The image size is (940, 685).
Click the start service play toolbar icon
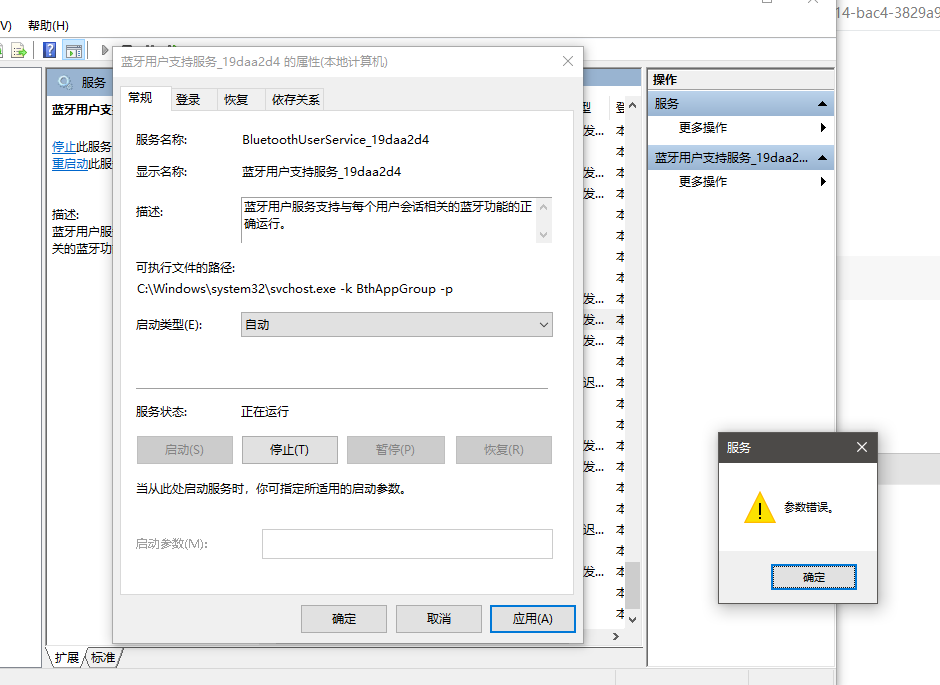(x=104, y=50)
